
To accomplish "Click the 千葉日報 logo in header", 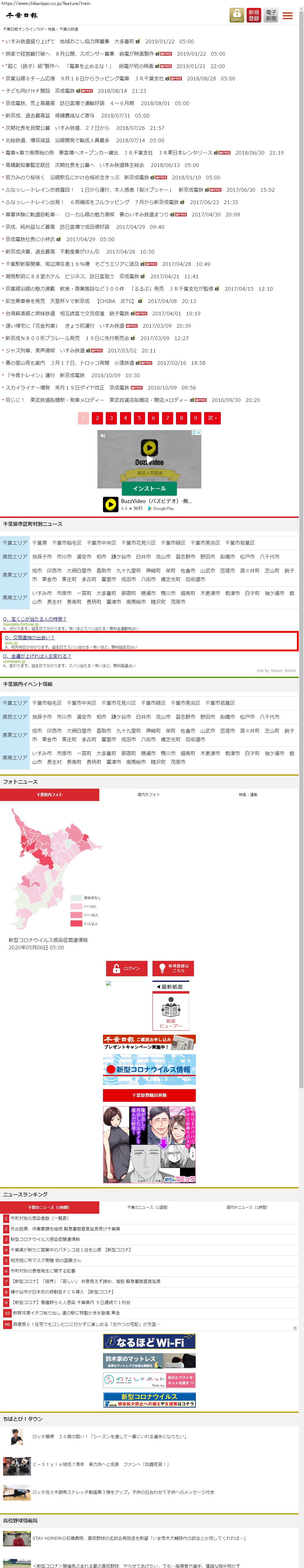I will (x=22, y=15).
